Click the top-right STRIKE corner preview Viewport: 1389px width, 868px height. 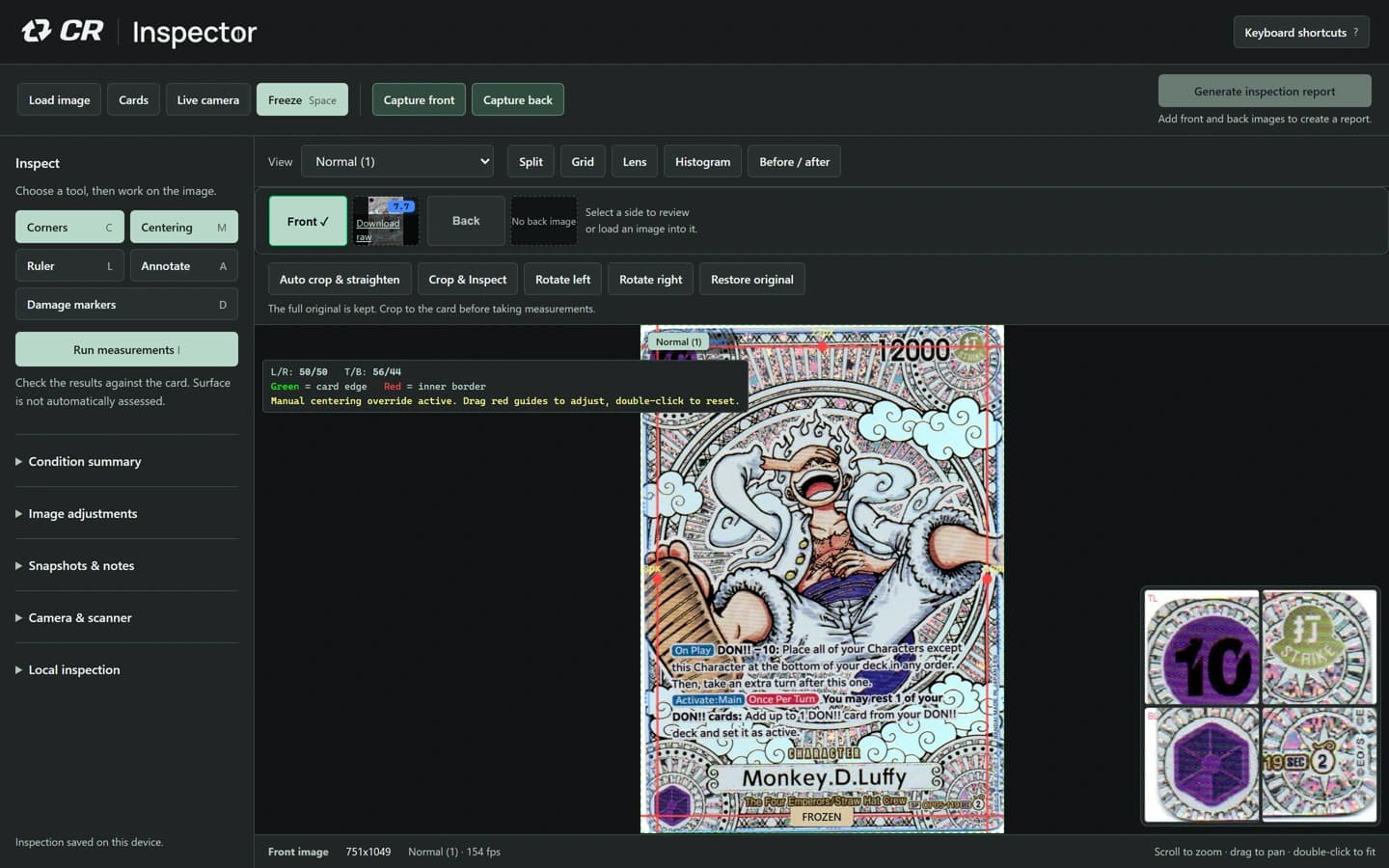click(1319, 647)
